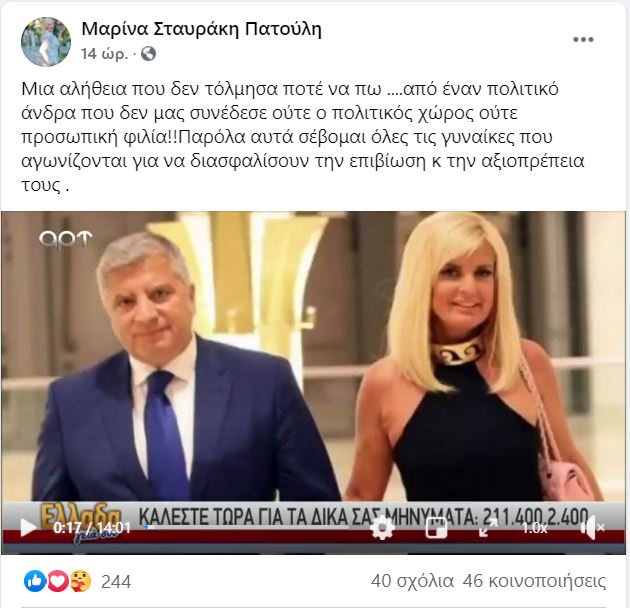The height and width of the screenshot is (608, 630).
Task: Click the 0:17 / 14:01 time display
Action: pos(92,528)
